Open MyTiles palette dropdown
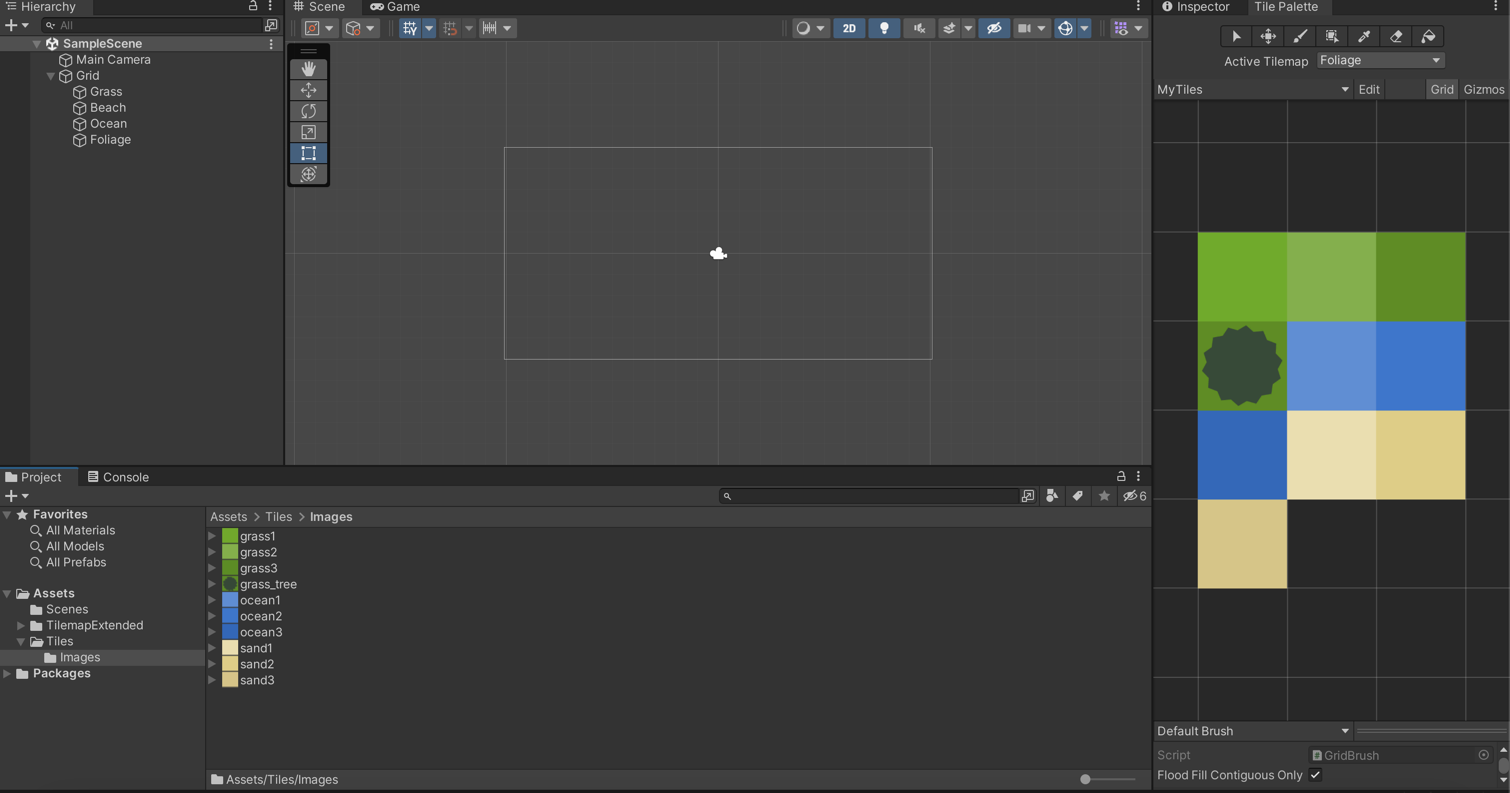 tap(1253, 89)
